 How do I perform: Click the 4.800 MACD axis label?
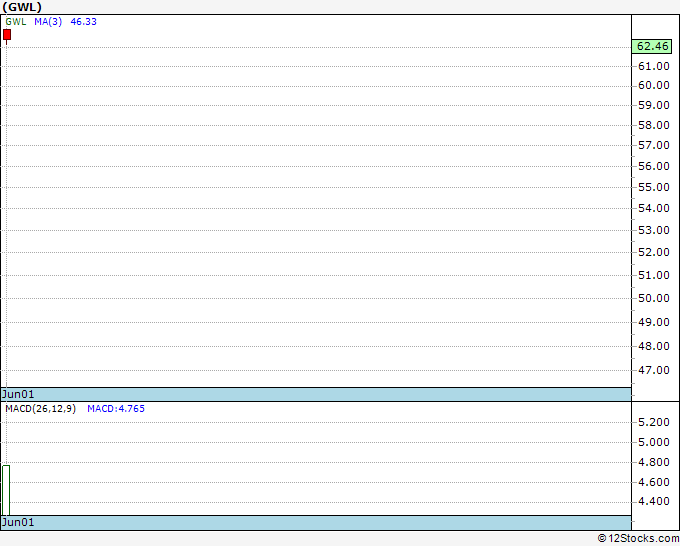654,462
